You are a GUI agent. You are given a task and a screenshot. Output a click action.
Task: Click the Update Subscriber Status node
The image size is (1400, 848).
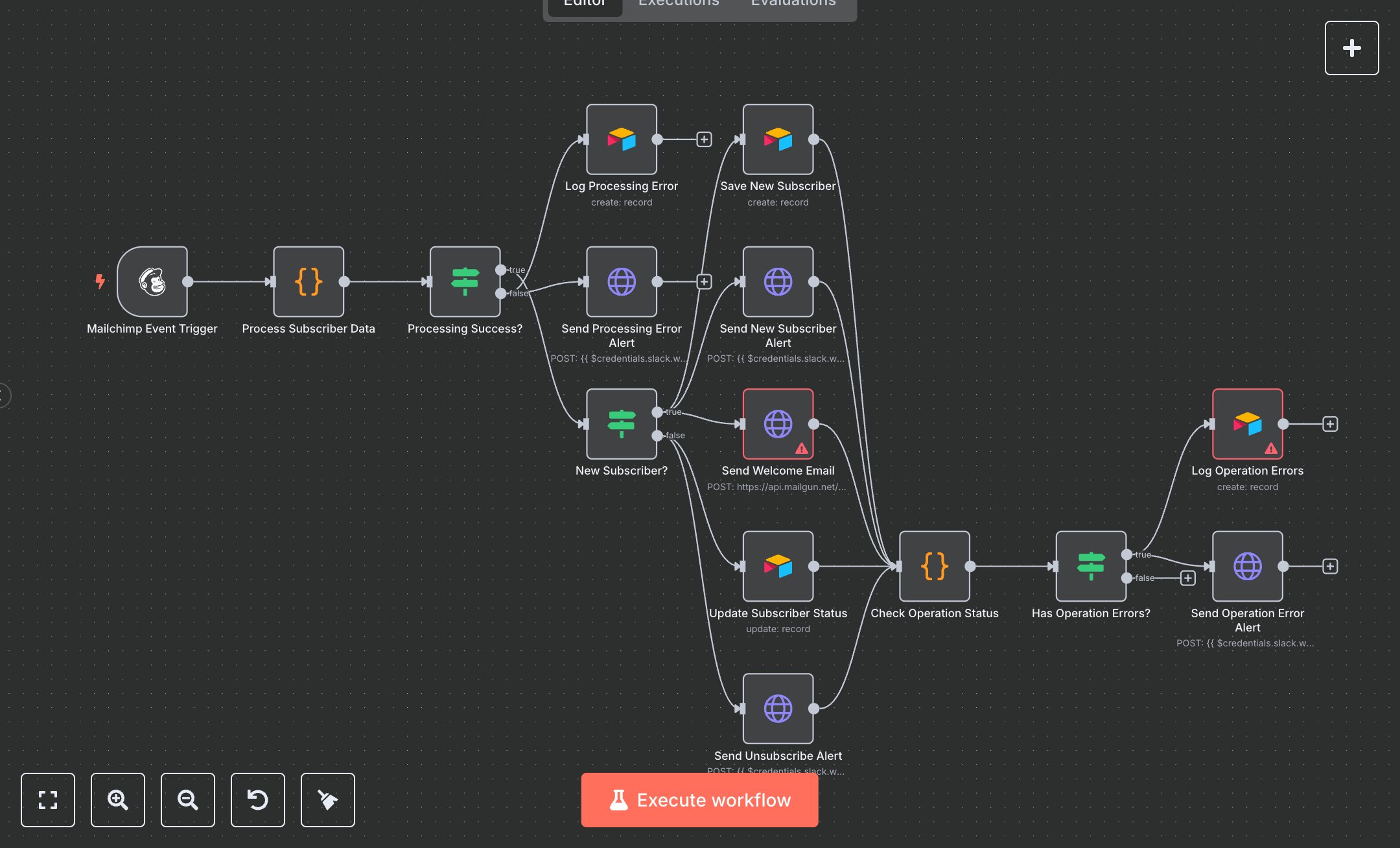point(778,566)
